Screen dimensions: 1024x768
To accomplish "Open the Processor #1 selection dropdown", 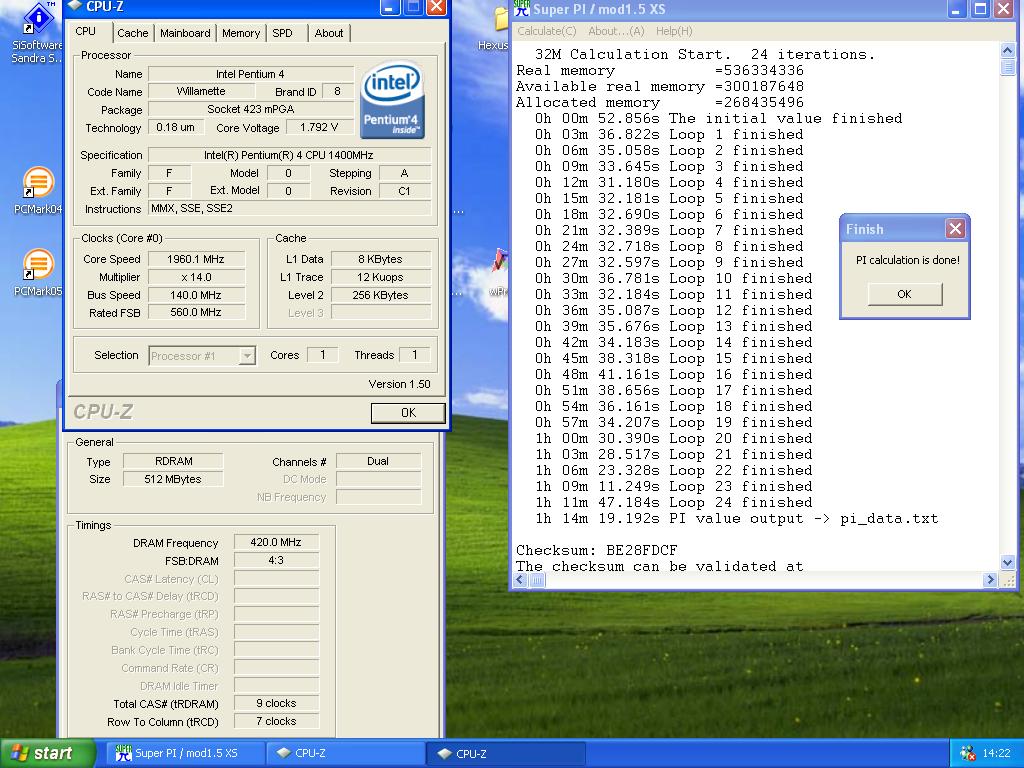I will [247, 356].
